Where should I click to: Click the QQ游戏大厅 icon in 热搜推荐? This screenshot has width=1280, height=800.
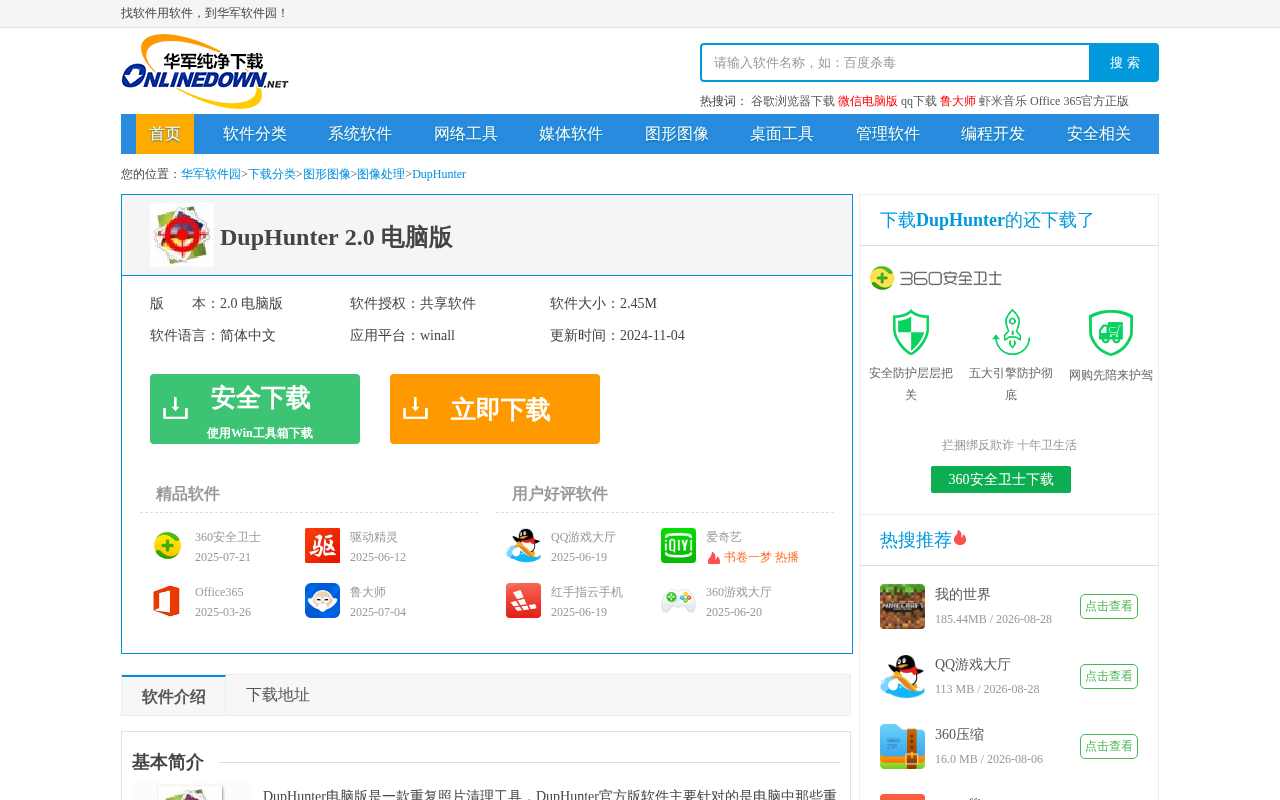click(902, 677)
